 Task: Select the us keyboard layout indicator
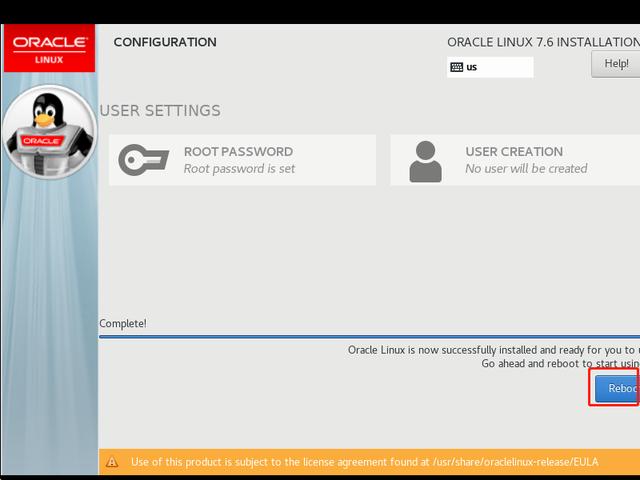490,67
